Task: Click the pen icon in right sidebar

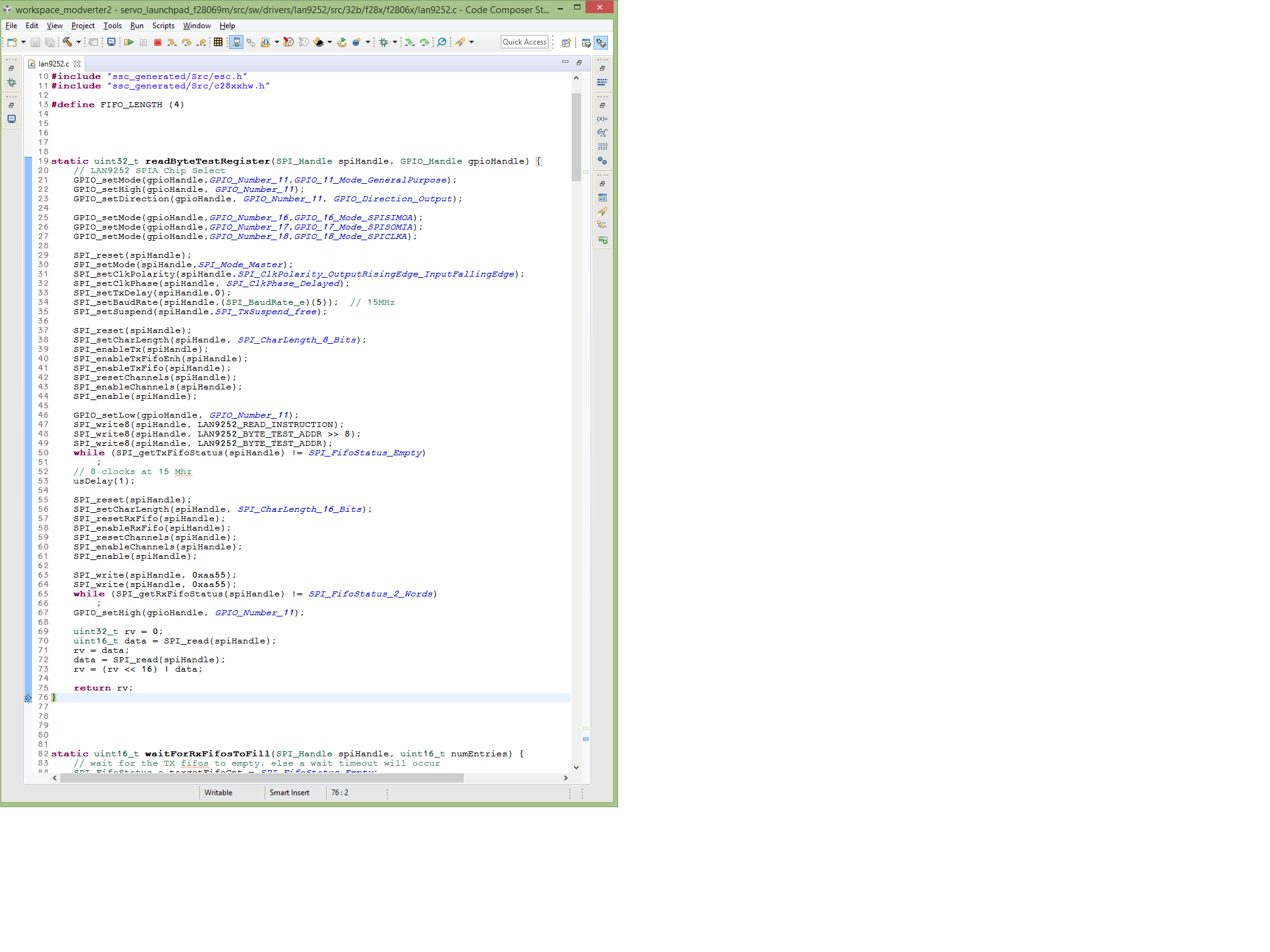Action: (602, 211)
